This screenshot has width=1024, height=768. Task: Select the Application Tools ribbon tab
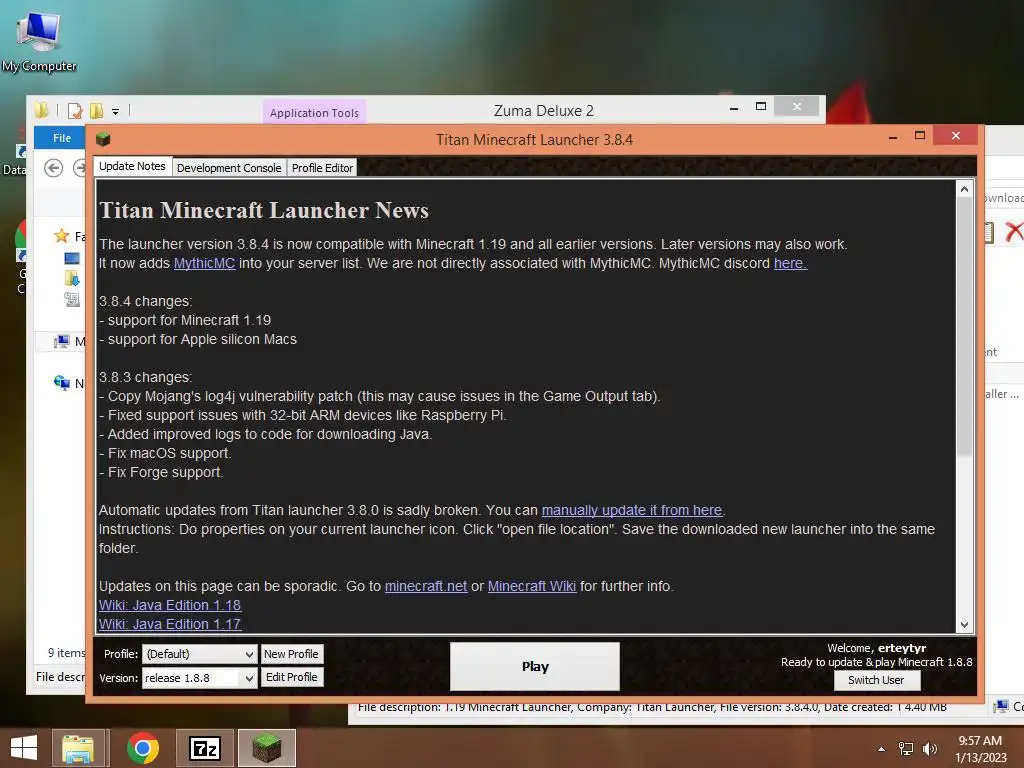314,112
